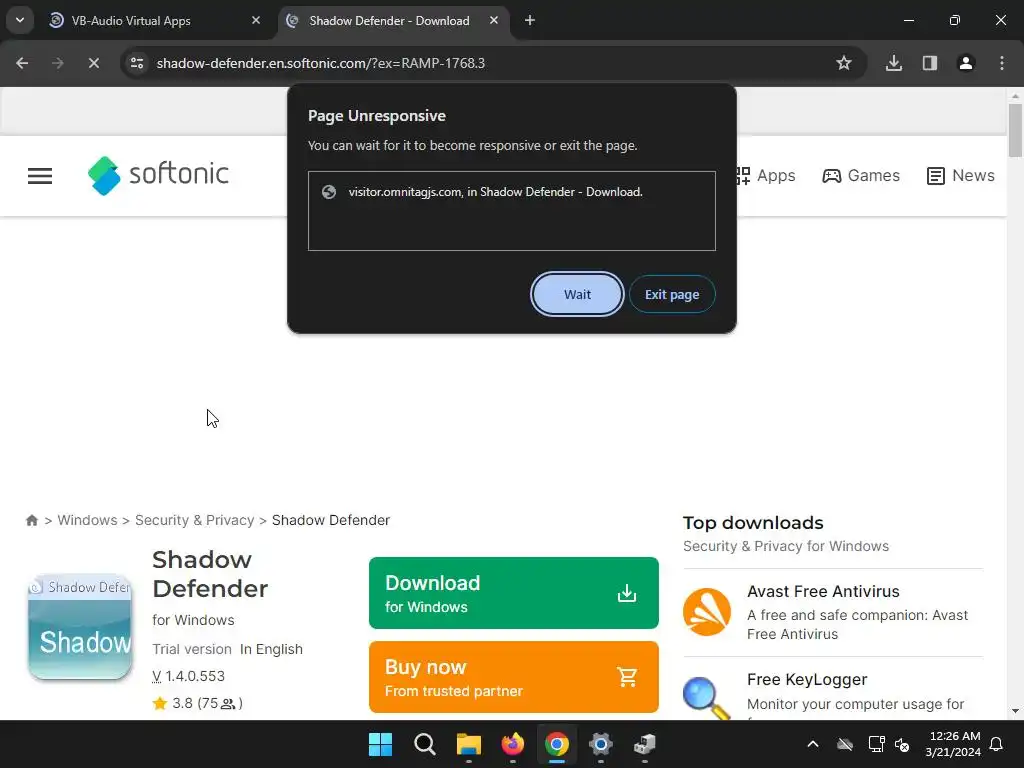Open Windows breadcrumb link
Image resolution: width=1024 pixels, height=768 pixels.
[x=88, y=520]
